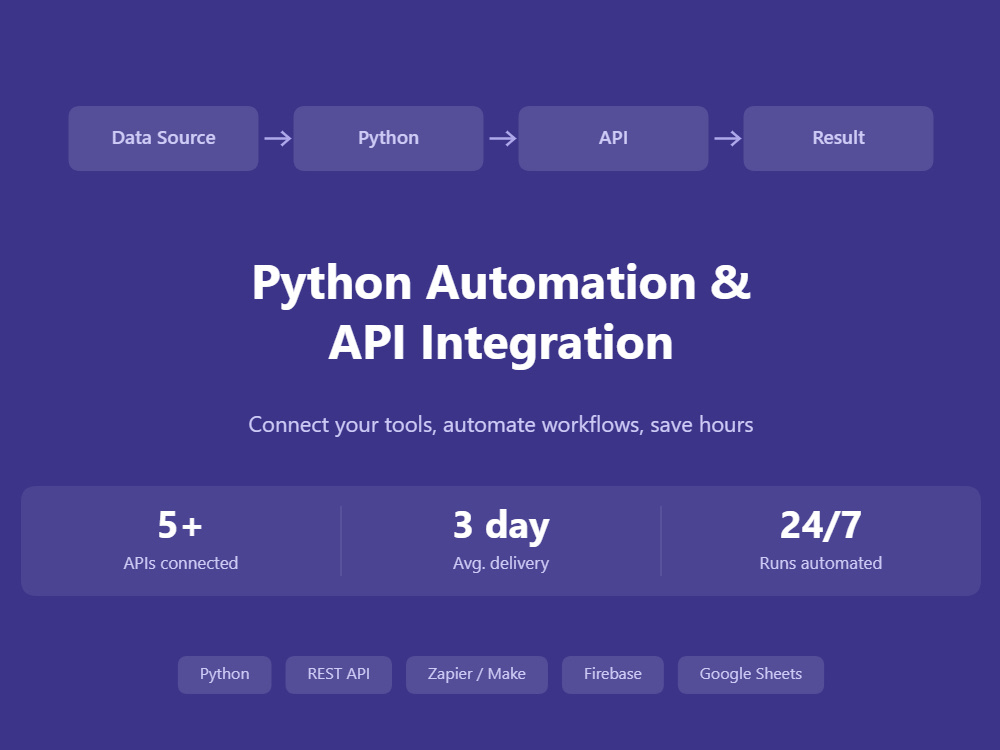Screen dimensions: 1000x750
Task: Click the '24/7' statistic value
Action: pyautogui.click(x=821, y=526)
